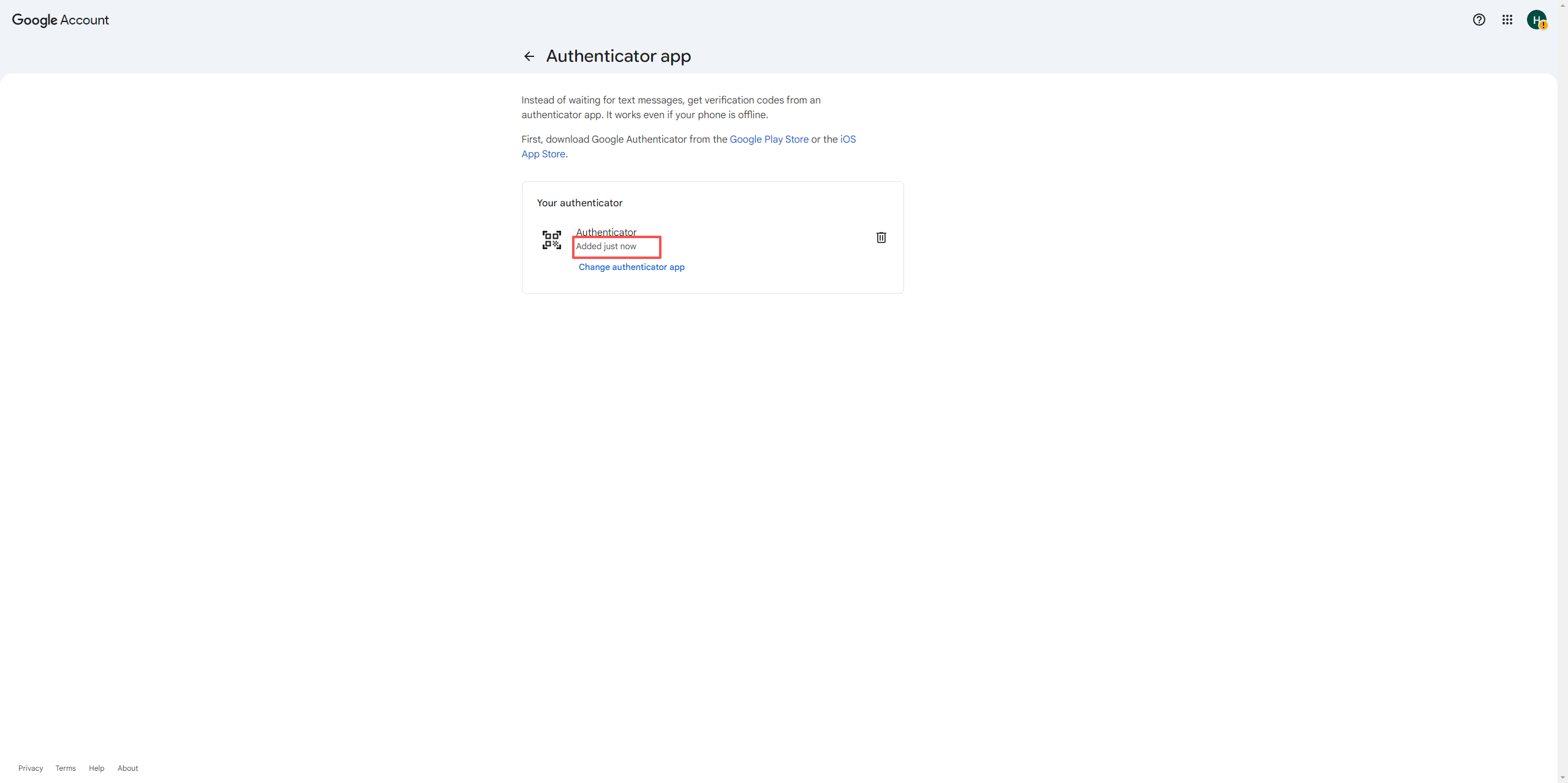The image size is (1568, 783).
Task: Open the About footer link
Action: [x=128, y=768]
